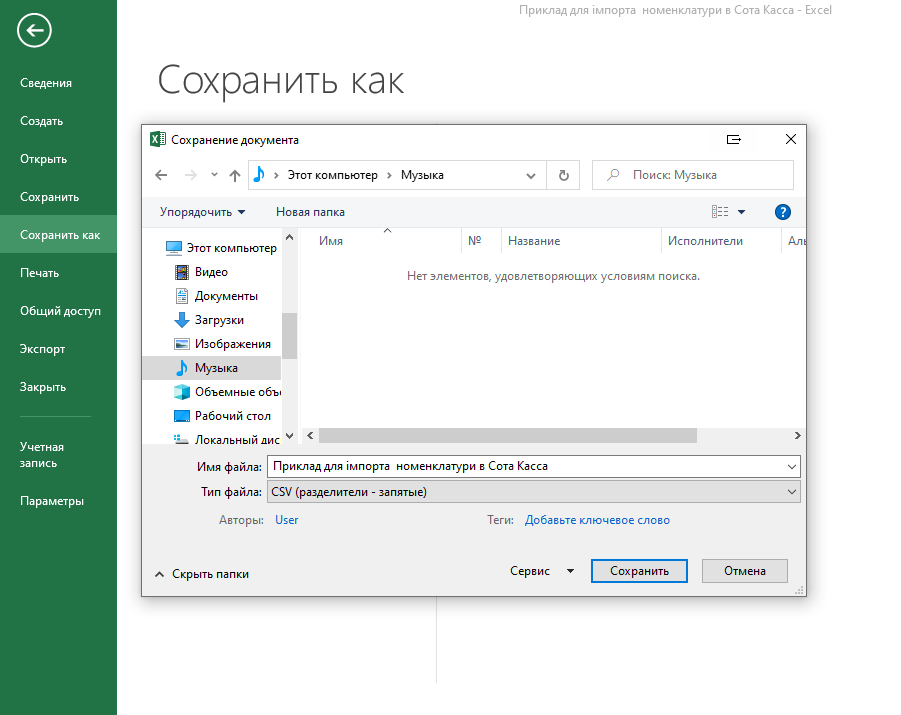
Task: Click the tree scrollbar up arrow
Action: pos(290,237)
